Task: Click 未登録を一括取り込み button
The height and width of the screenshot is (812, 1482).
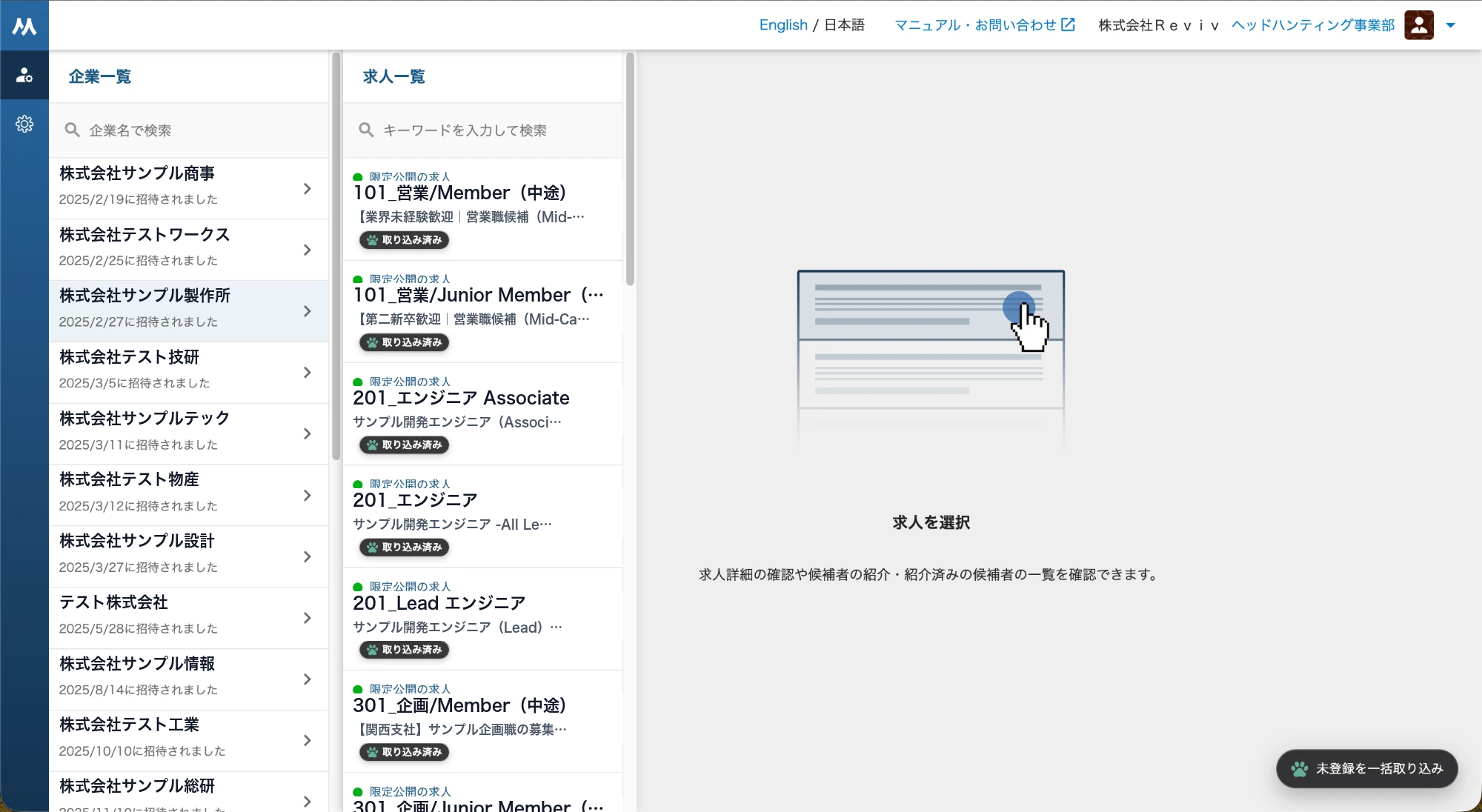Action: 1366,769
